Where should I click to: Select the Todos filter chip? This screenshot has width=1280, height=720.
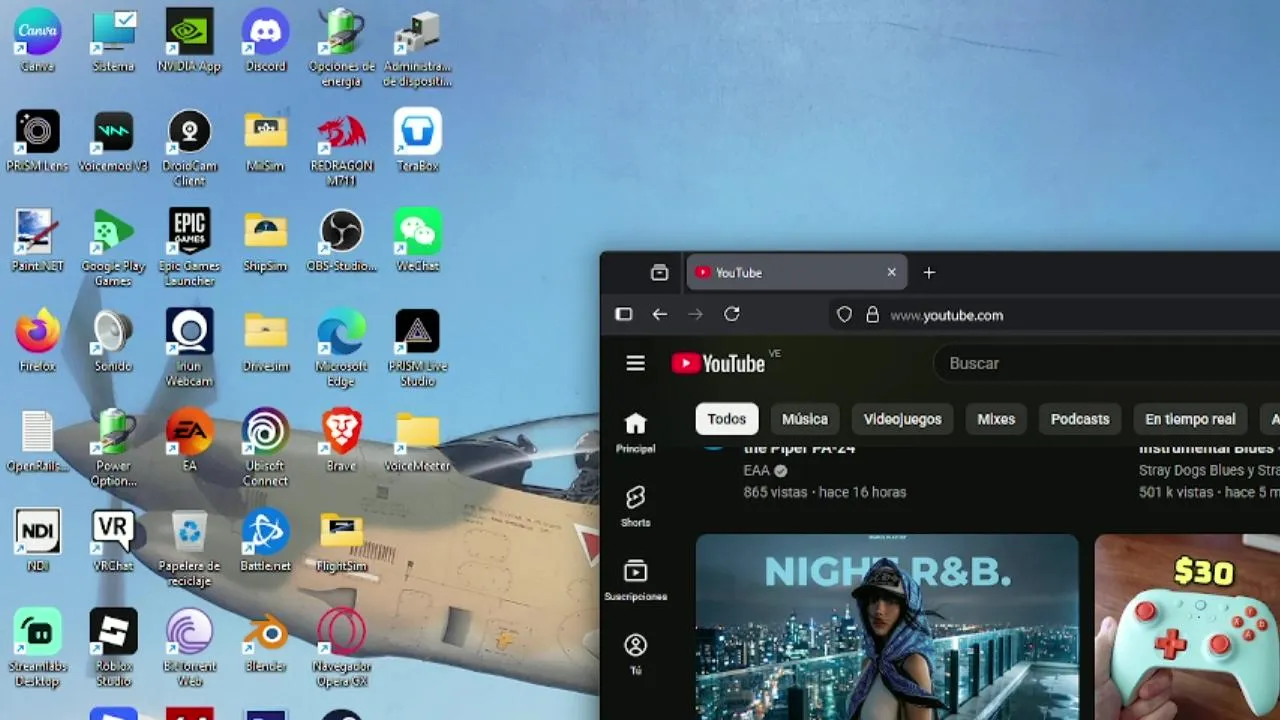pos(727,419)
